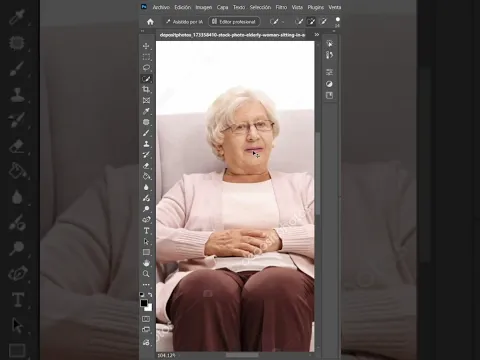Click the canvas horizontal scrollbar
This screenshot has width=480, height=360.
pos(242,355)
